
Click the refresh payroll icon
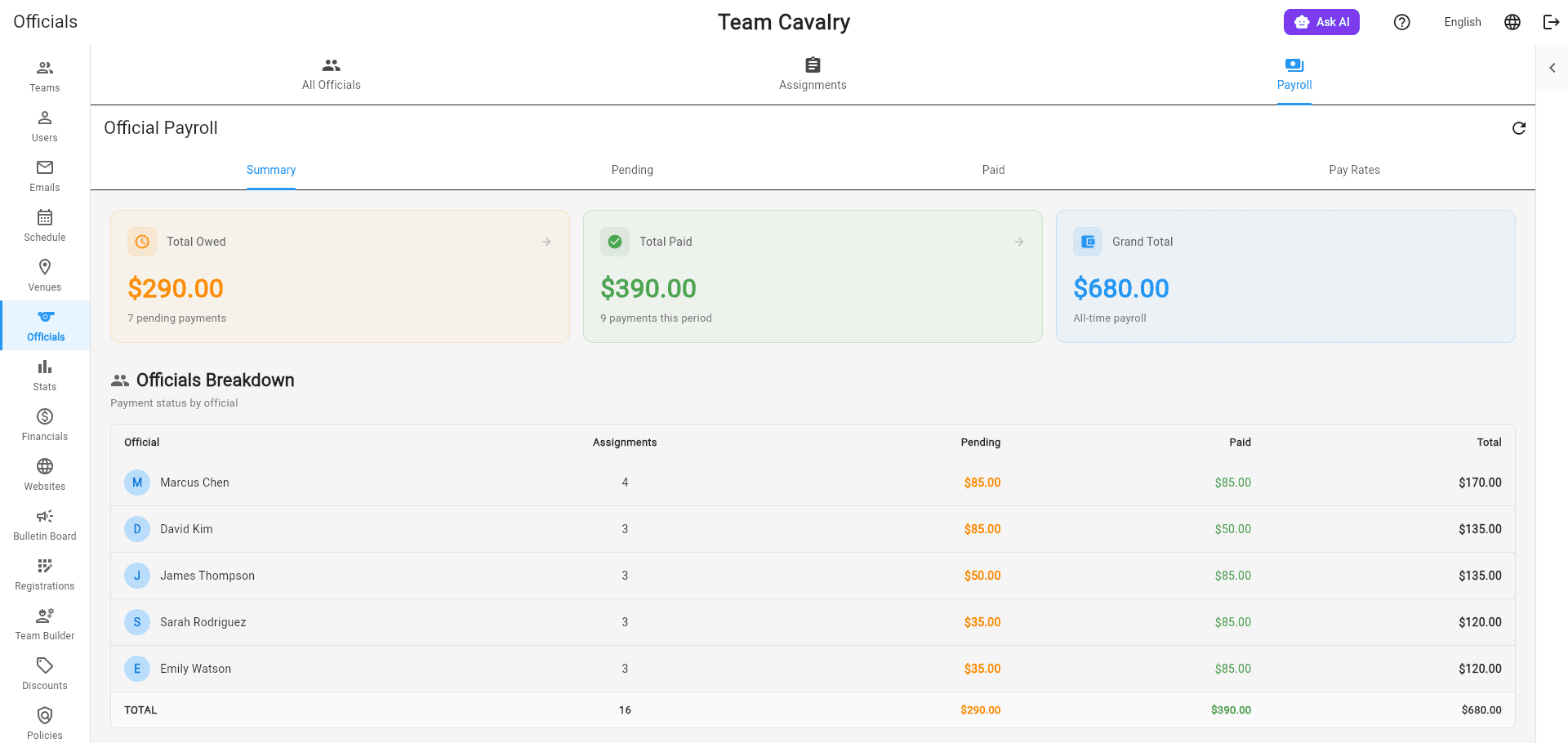pyautogui.click(x=1519, y=128)
